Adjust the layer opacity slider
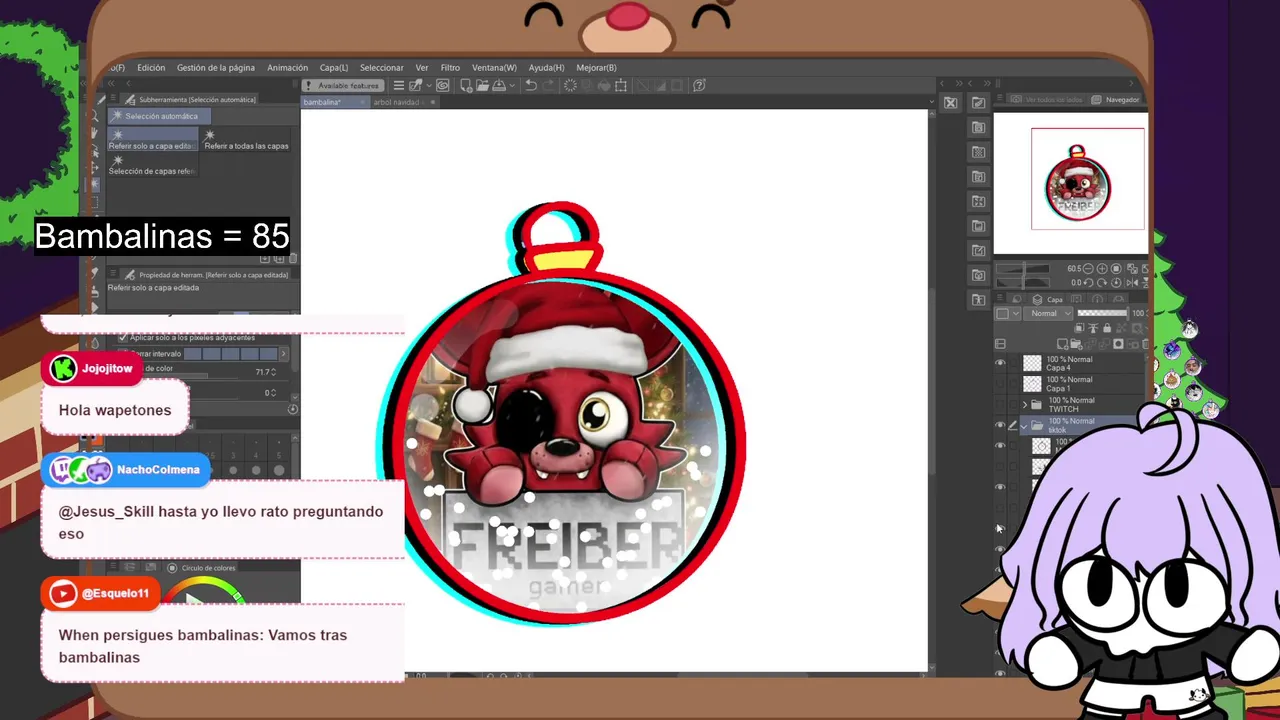Image resolution: width=1280 pixels, height=720 pixels. pos(1102,313)
